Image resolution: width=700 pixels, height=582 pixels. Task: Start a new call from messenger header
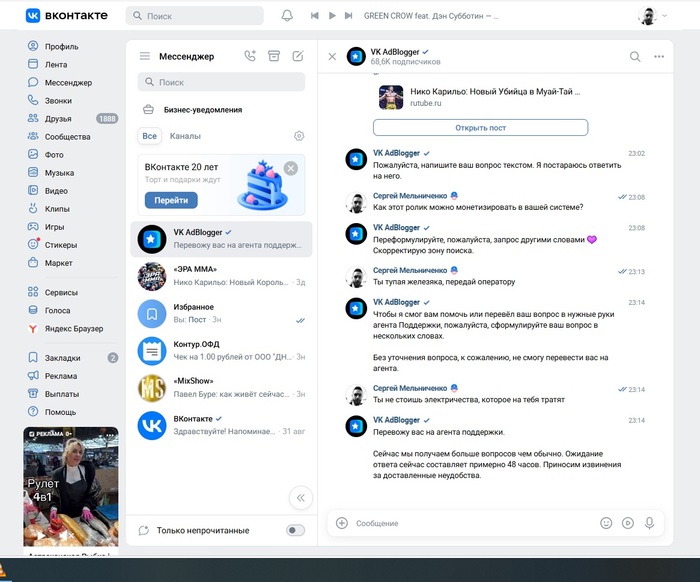(250, 56)
